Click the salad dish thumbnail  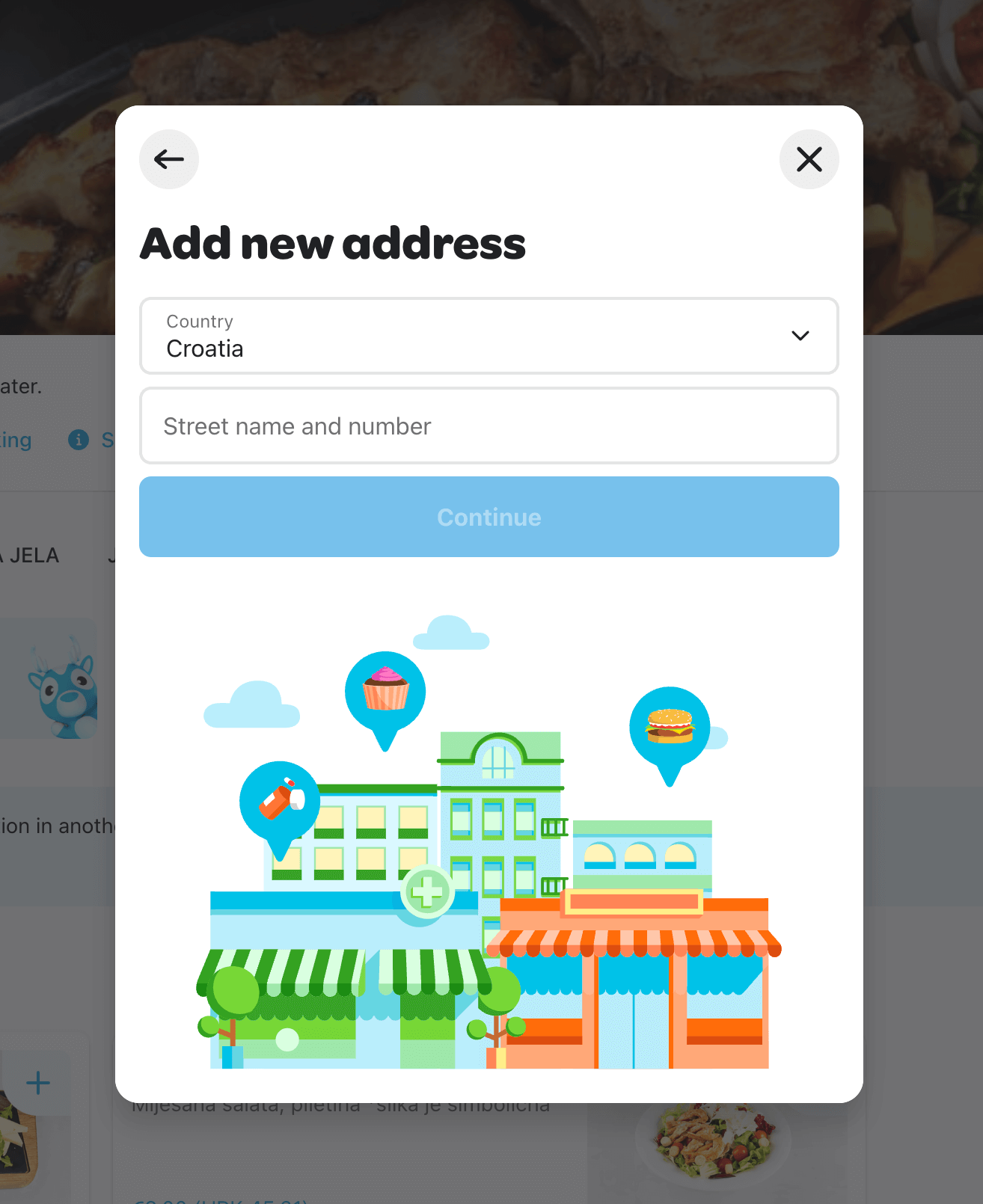click(x=713, y=1140)
